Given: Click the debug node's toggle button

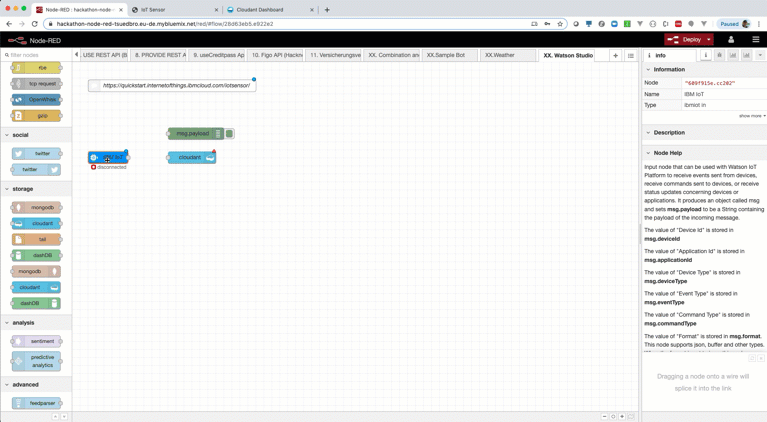Looking at the screenshot, I should click(x=229, y=133).
